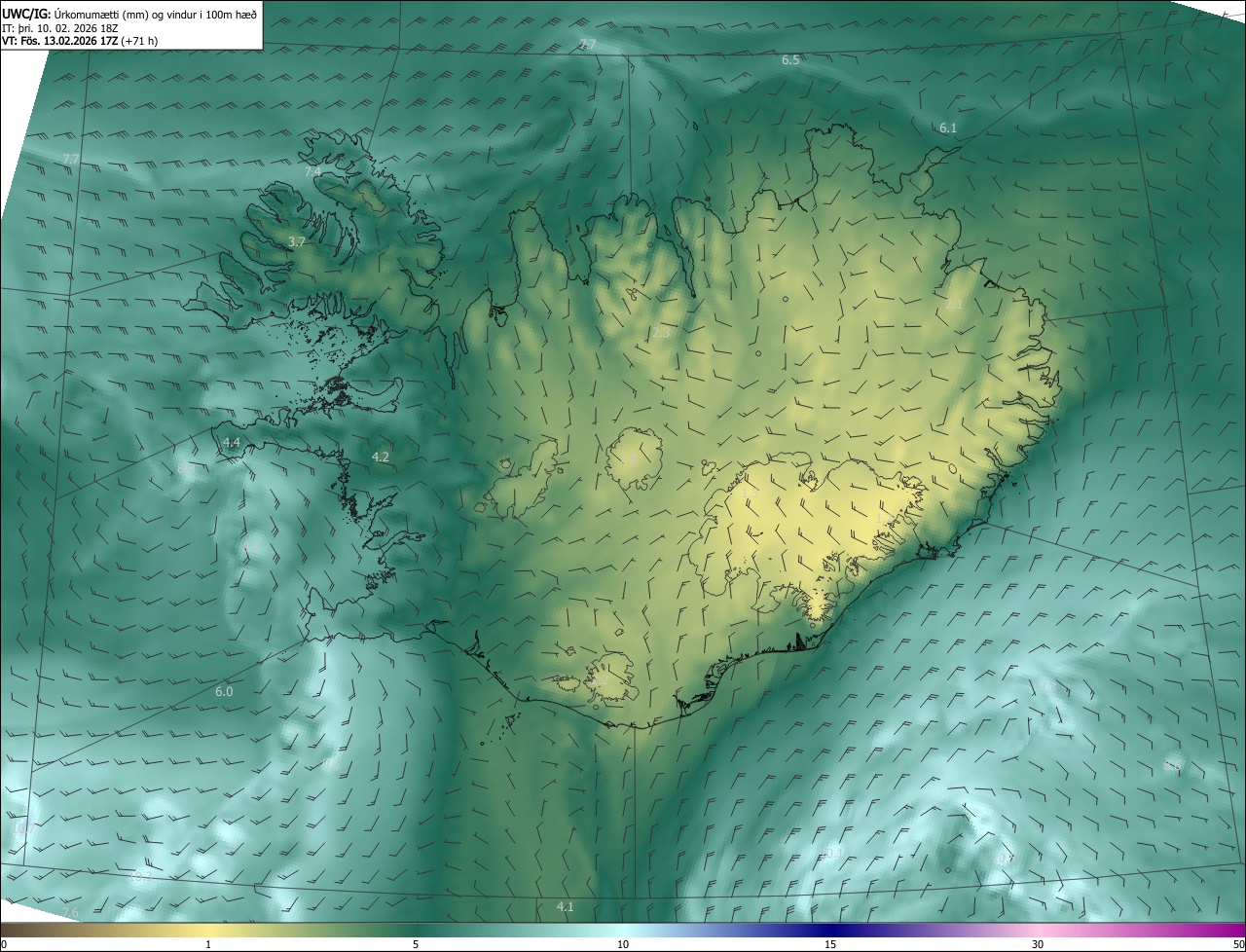This screenshot has height=952, width=1246.
Task: Click the '50' tick on the colour scale
Action: click(x=1238, y=944)
